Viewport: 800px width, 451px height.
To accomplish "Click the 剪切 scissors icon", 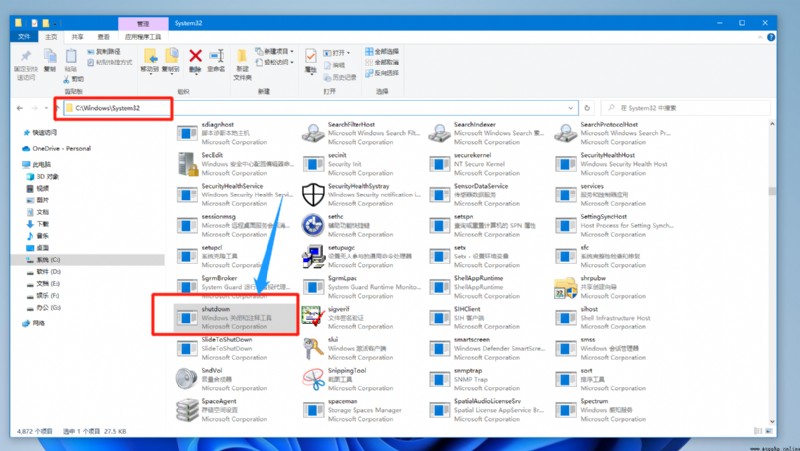I will point(67,79).
